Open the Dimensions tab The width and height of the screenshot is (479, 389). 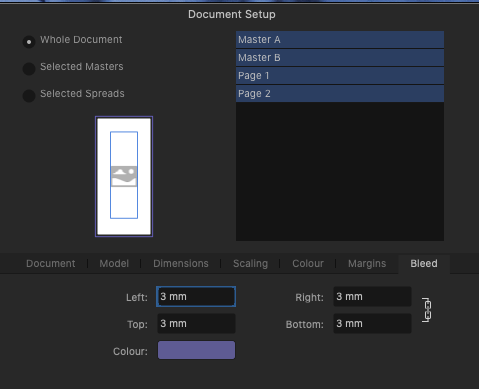[x=181, y=264]
